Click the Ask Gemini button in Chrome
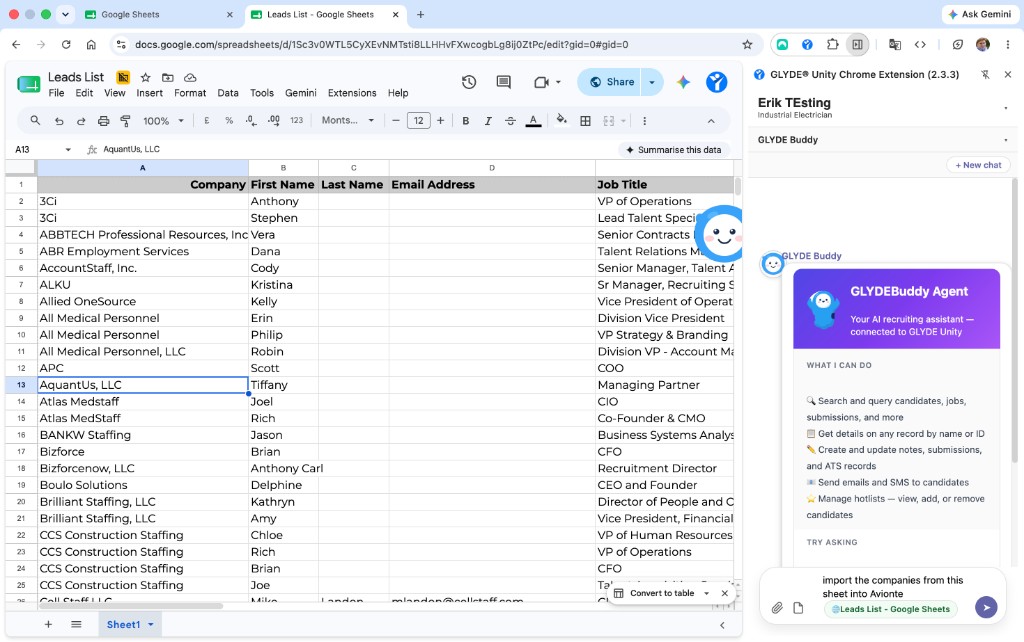 (980, 14)
